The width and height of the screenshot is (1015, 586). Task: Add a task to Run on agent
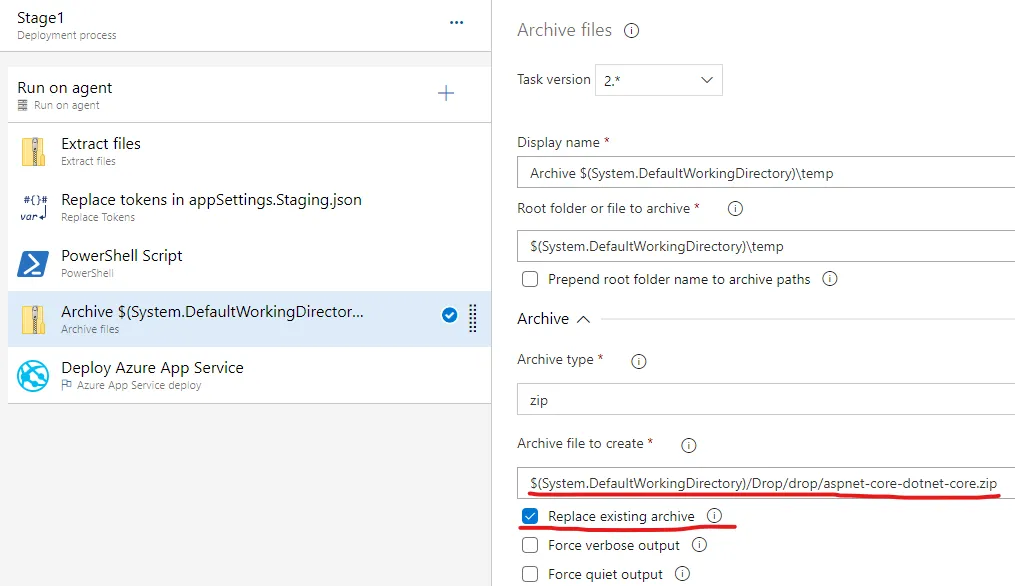tap(446, 93)
